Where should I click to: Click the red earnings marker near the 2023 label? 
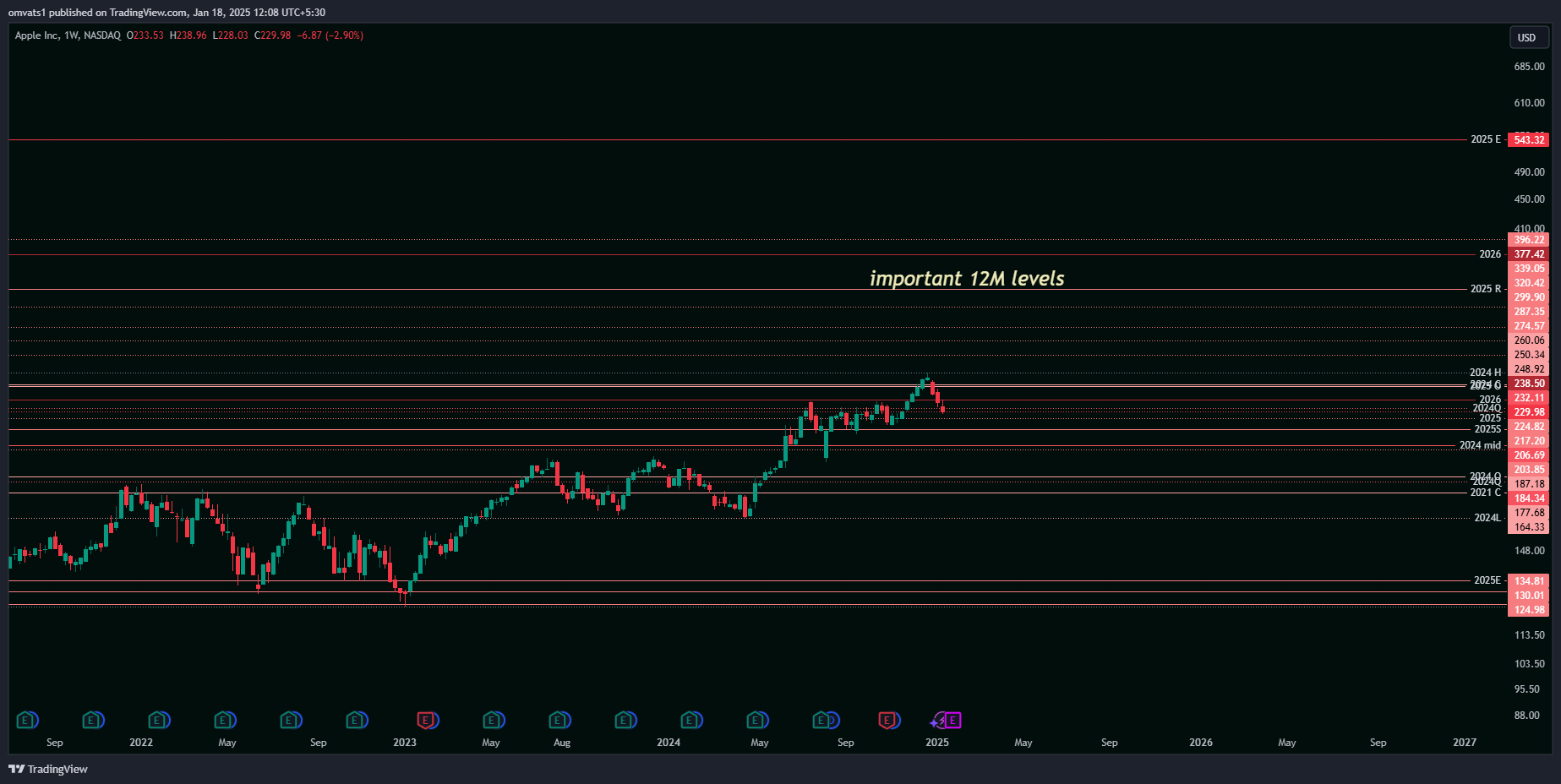tap(427, 721)
